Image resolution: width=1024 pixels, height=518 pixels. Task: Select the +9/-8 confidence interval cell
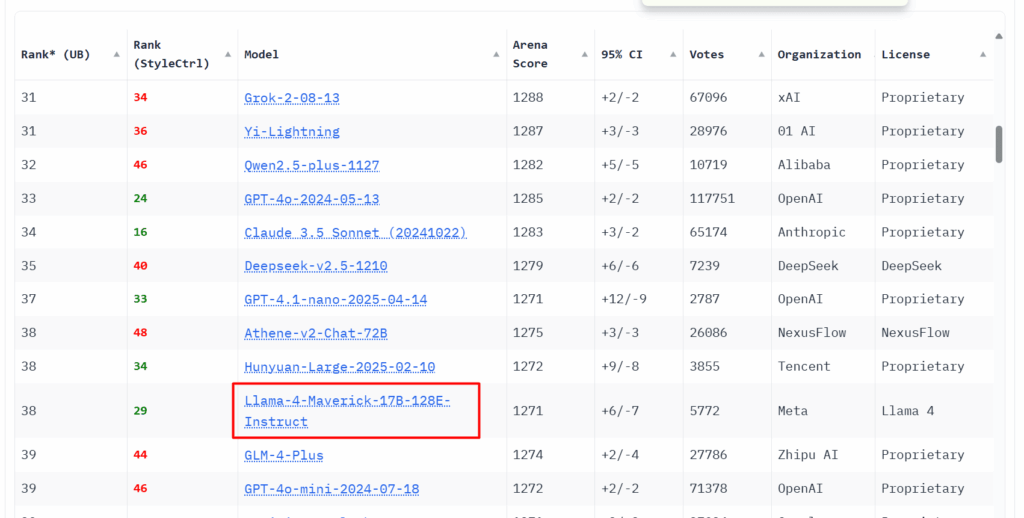coord(620,366)
